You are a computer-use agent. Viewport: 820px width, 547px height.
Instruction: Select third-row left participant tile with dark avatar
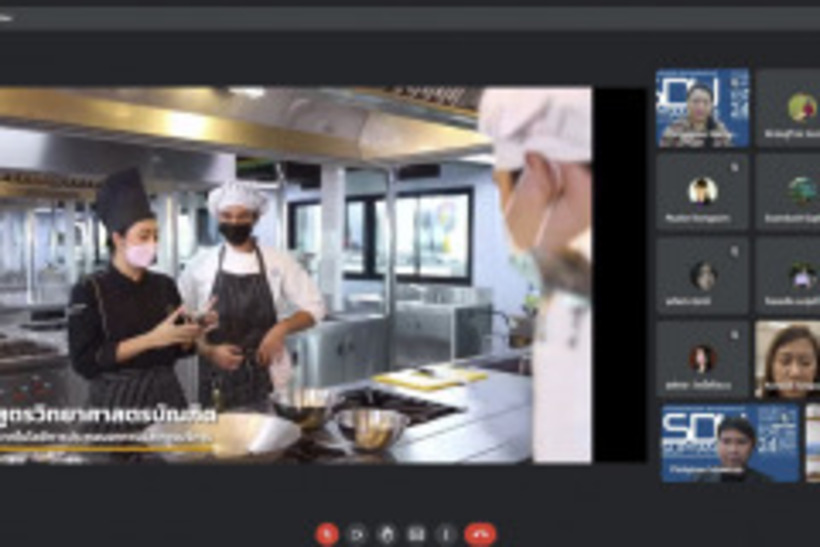pyautogui.click(x=702, y=276)
